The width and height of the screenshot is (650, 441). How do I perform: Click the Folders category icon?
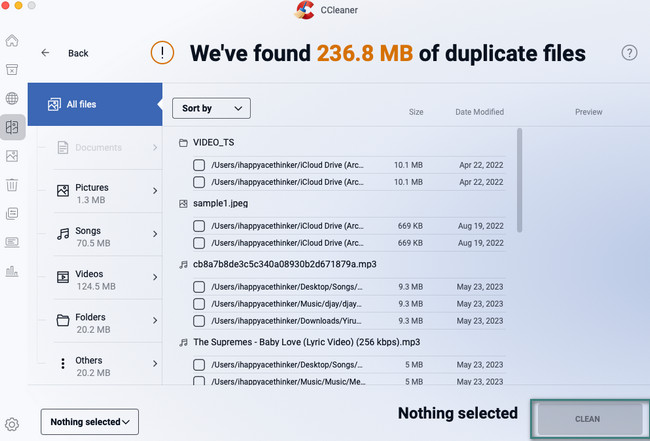[63, 320]
